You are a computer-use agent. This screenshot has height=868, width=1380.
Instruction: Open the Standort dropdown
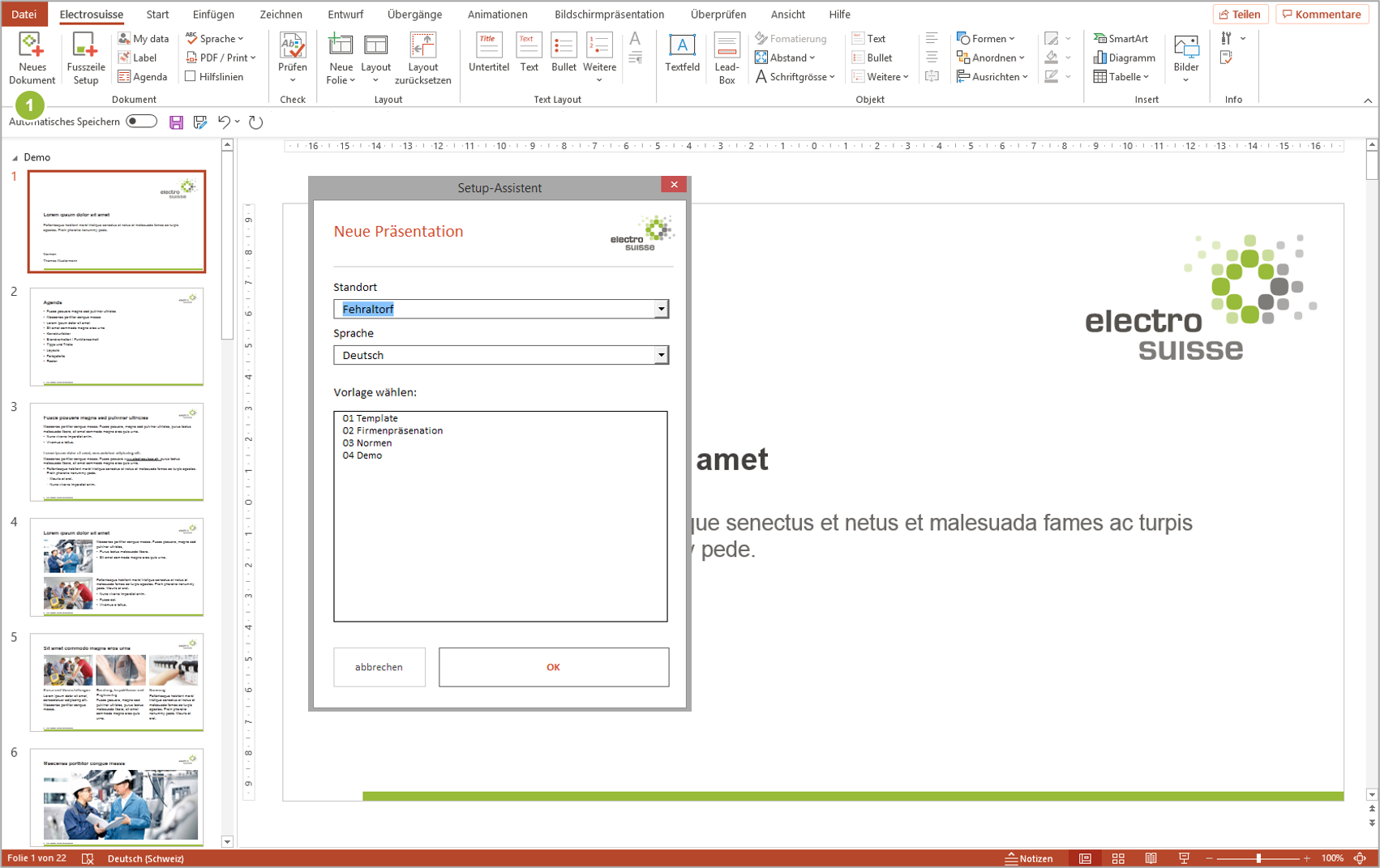click(x=662, y=309)
